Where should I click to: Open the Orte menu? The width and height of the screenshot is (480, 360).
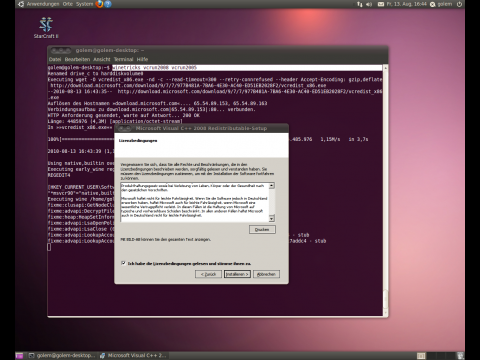coord(68,4)
